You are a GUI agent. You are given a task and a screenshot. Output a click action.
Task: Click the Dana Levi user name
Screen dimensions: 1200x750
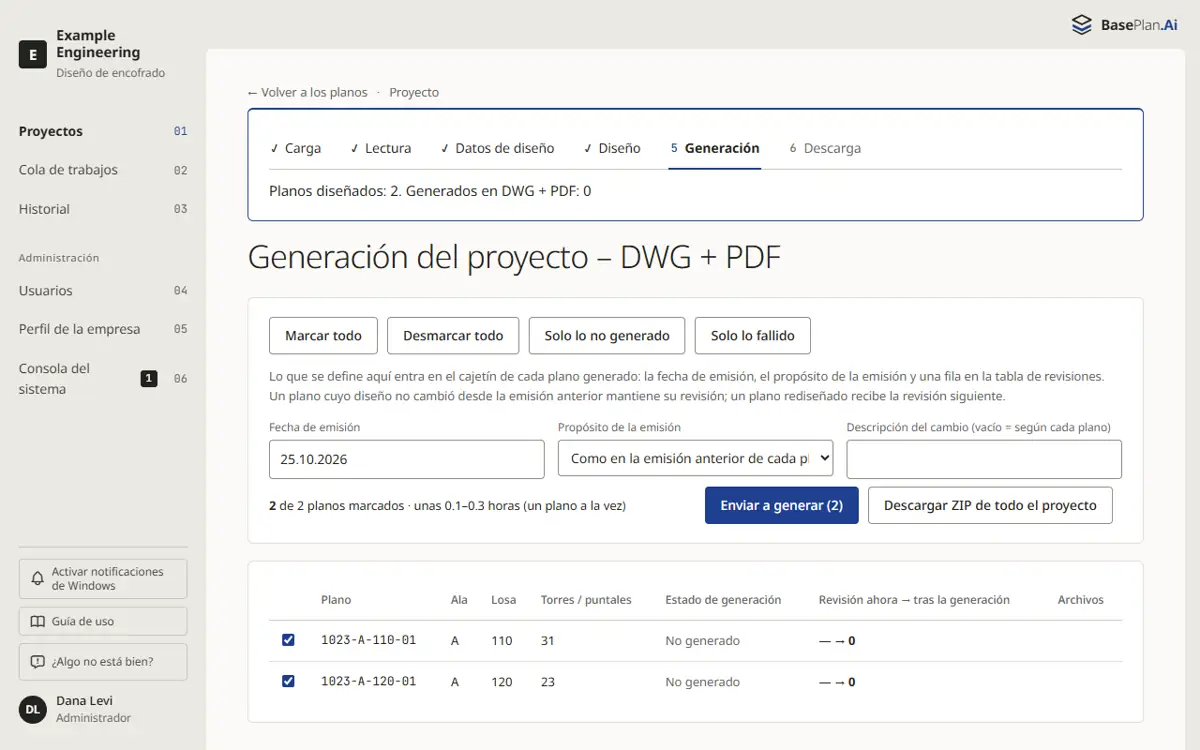(x=84, y=701)
